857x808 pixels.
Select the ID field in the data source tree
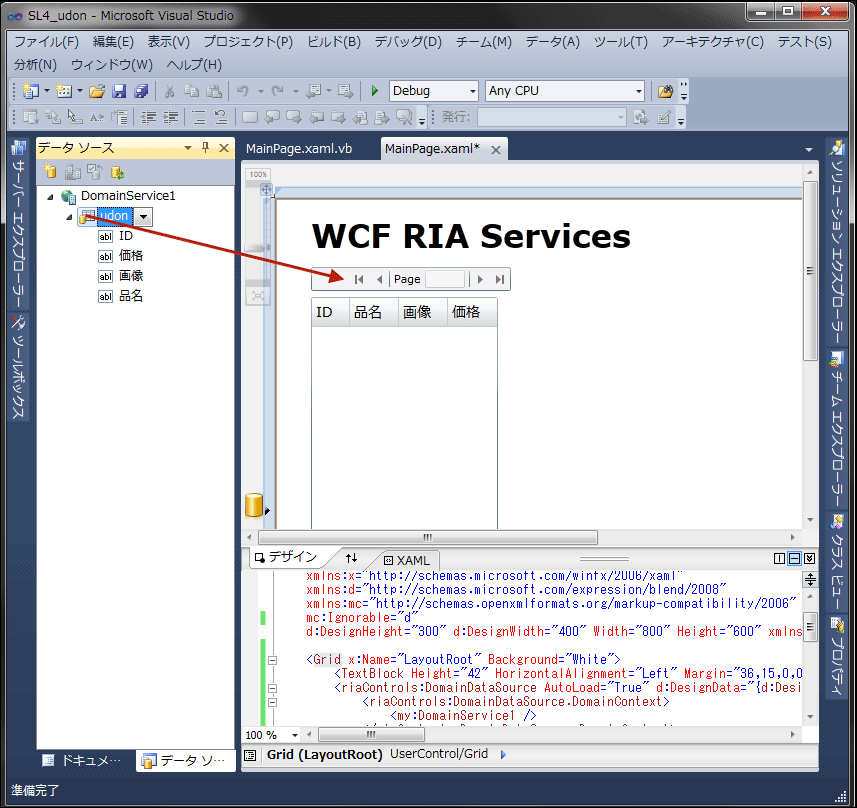[x=126, y=236]
